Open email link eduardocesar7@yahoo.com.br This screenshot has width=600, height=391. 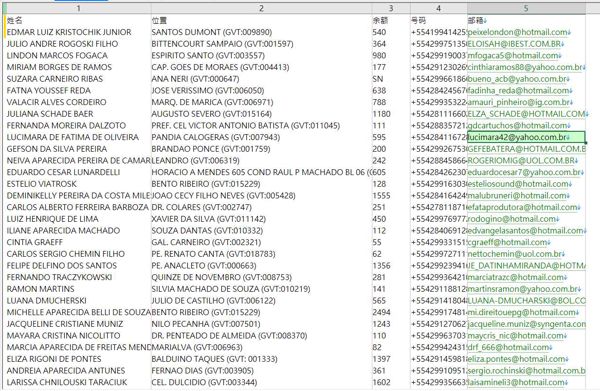pos(524,172)
